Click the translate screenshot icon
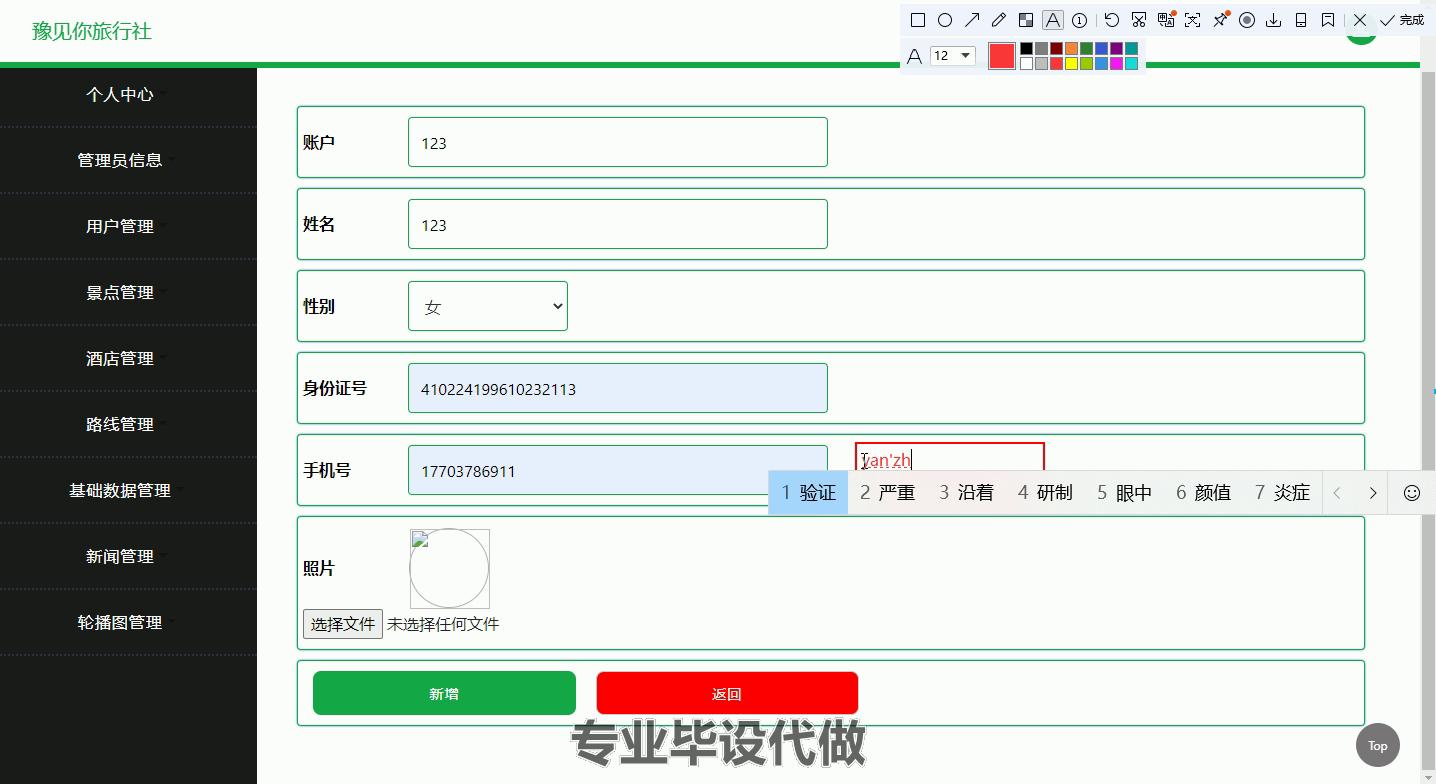This screenshot has height=784, width=1436. click(x=1166, y=20)
